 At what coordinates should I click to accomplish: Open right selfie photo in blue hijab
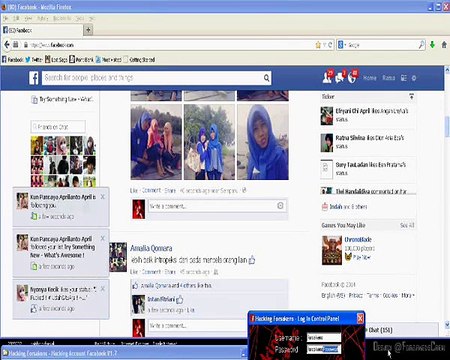(x=263, y=142)
